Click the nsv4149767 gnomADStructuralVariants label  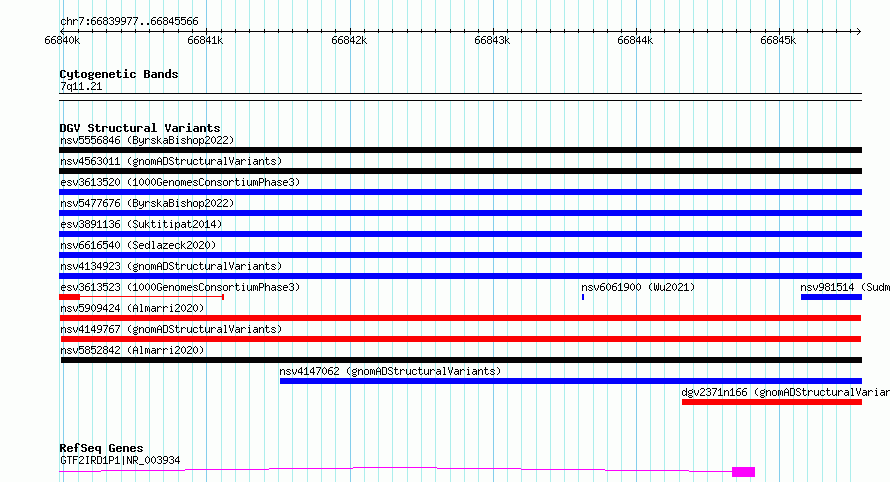[x=171, y=329]
